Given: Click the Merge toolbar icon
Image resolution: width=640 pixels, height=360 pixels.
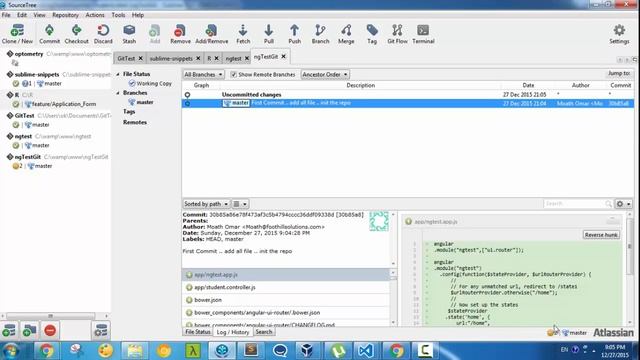Looking at the screenshot, I should 346,34.
